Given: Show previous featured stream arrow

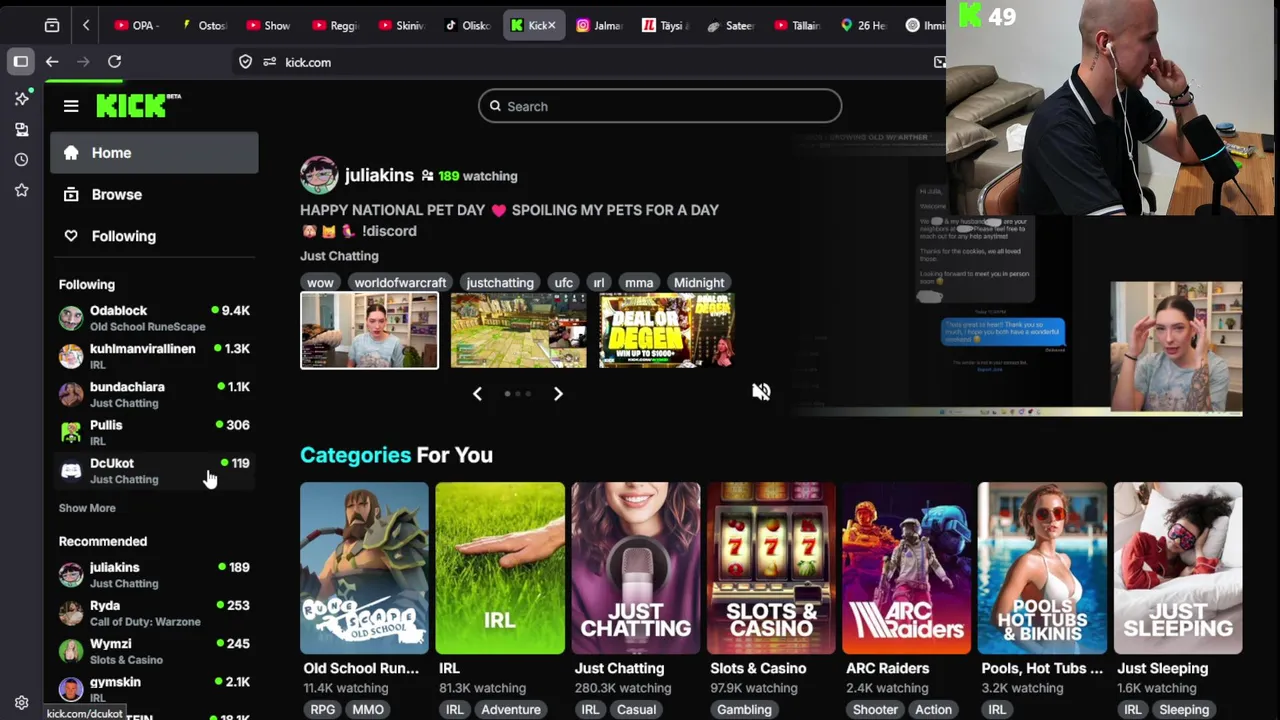Looking at the screenshot, I should [x=477, y=394].
